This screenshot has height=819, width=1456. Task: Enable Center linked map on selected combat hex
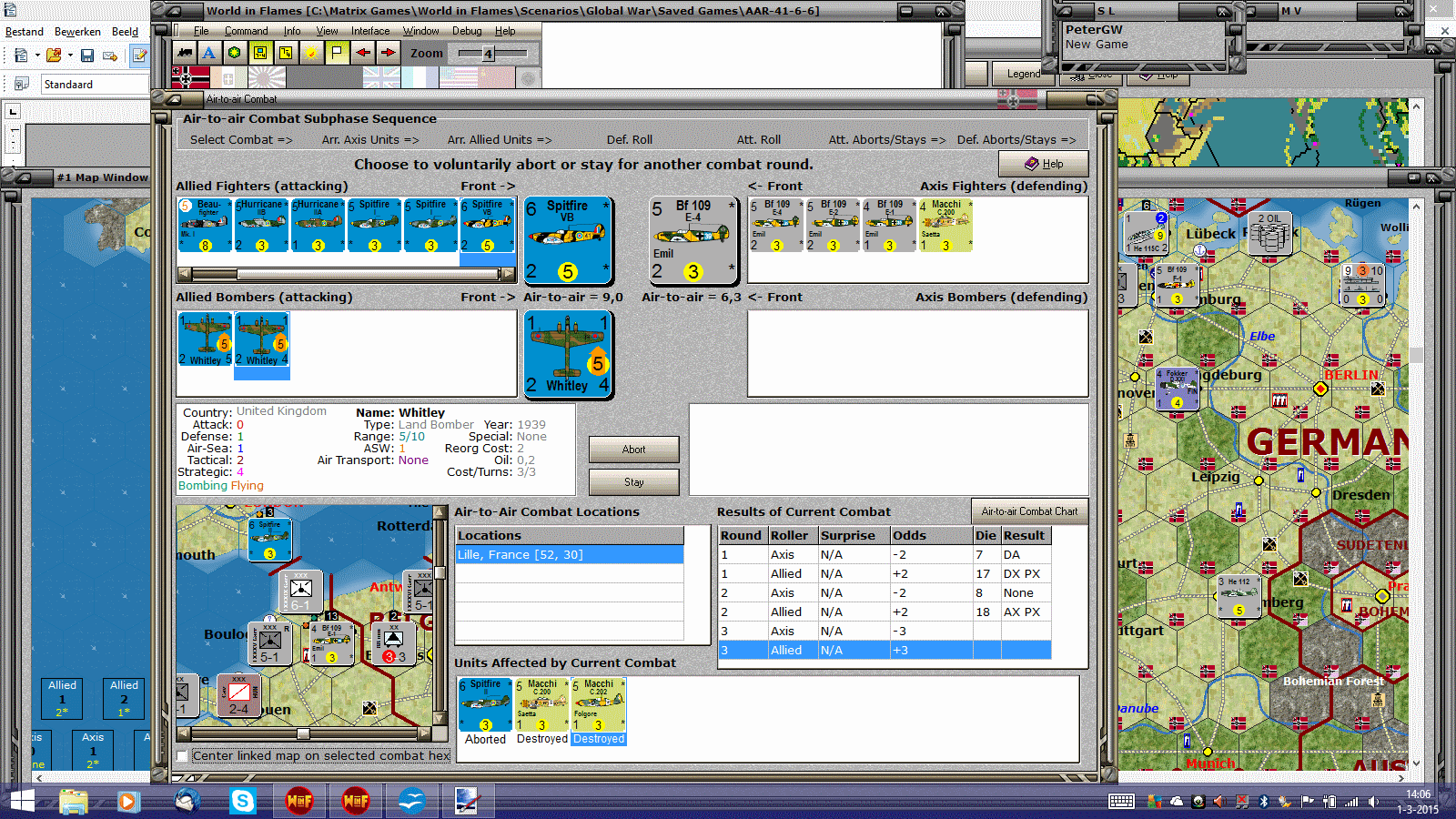click(183, 755)
